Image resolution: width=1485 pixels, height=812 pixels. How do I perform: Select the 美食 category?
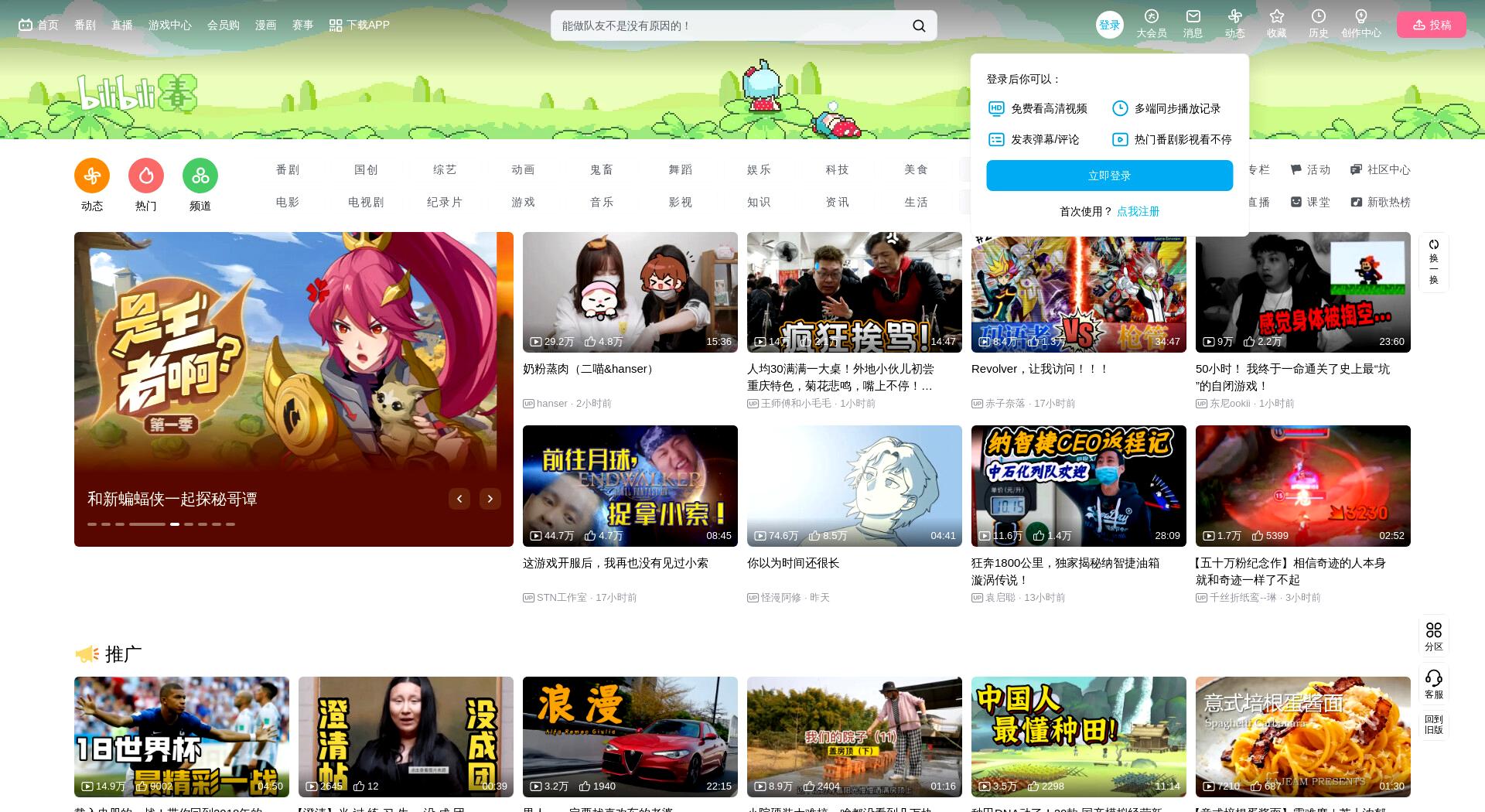(x=916, y=169)
